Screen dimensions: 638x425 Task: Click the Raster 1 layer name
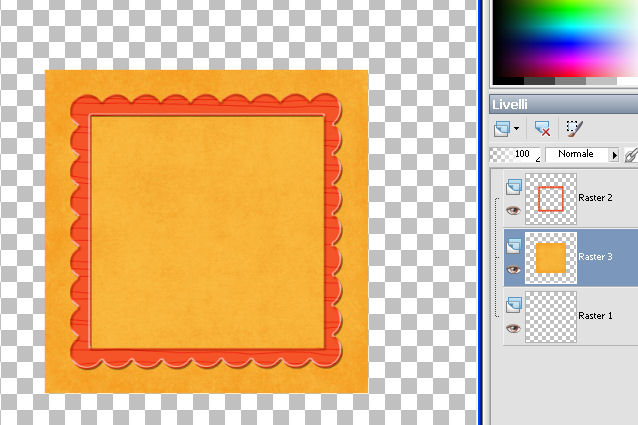(x=595, y=316)
